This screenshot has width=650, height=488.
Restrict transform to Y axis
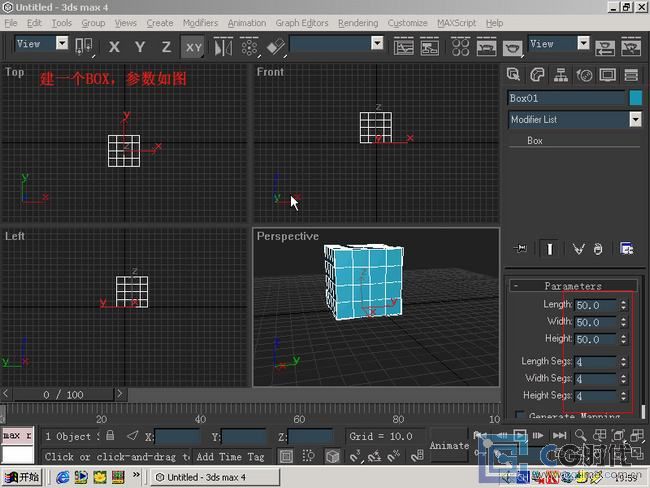[x=140, y=47]
